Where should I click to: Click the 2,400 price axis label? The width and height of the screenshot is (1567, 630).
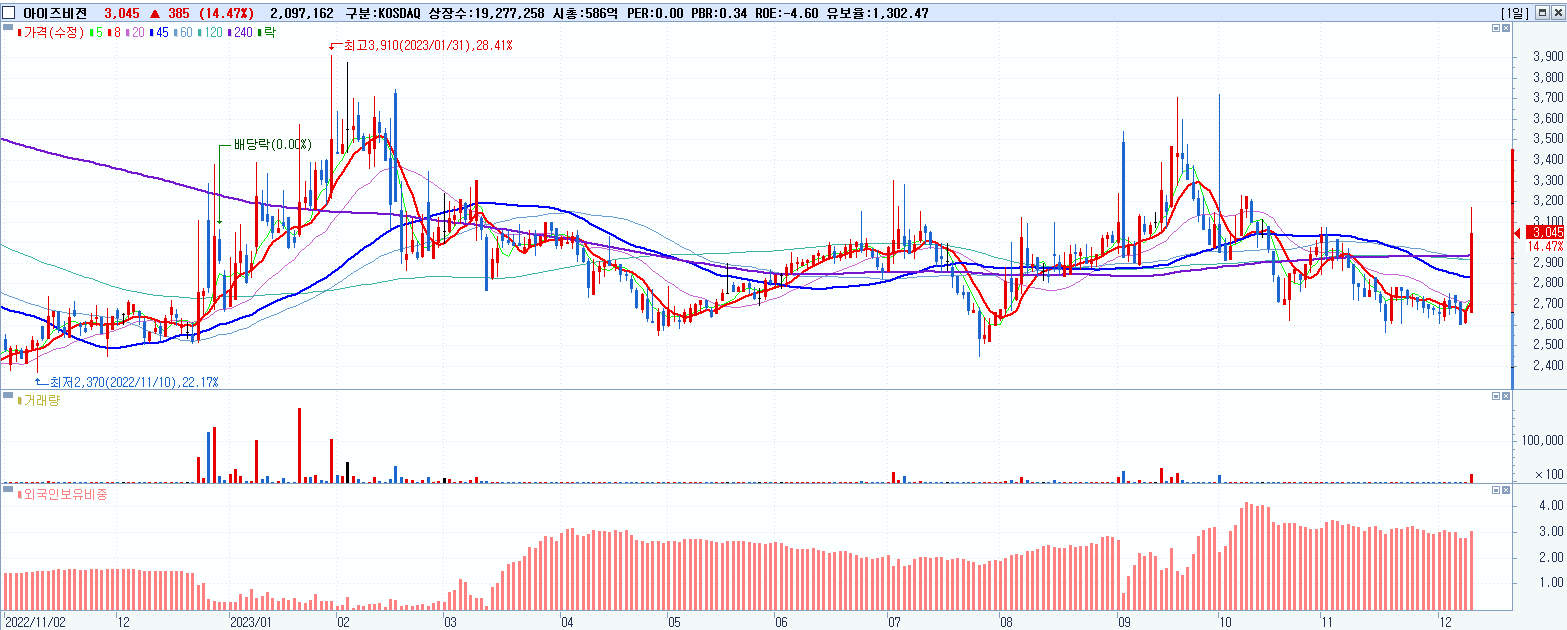click(x=1548, y=365)
